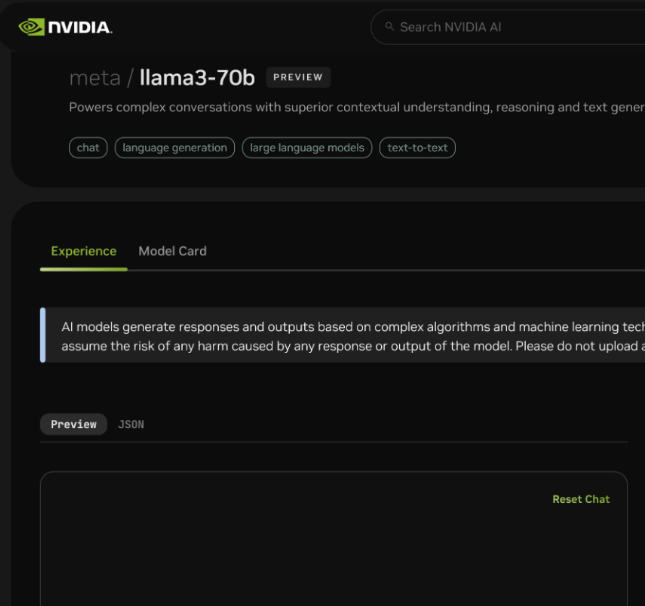Click Reset Chat
This screenshot has height=606, width=645.
(x=581, y=499)
